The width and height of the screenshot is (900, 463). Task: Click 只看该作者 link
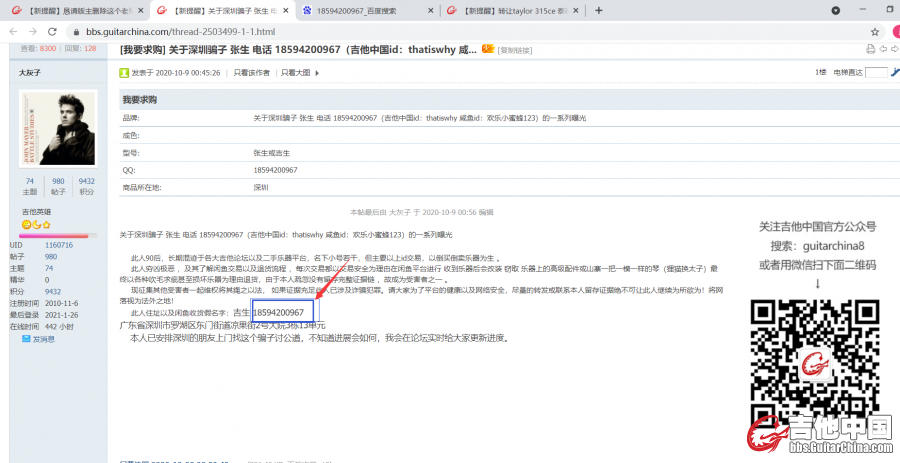251,72
